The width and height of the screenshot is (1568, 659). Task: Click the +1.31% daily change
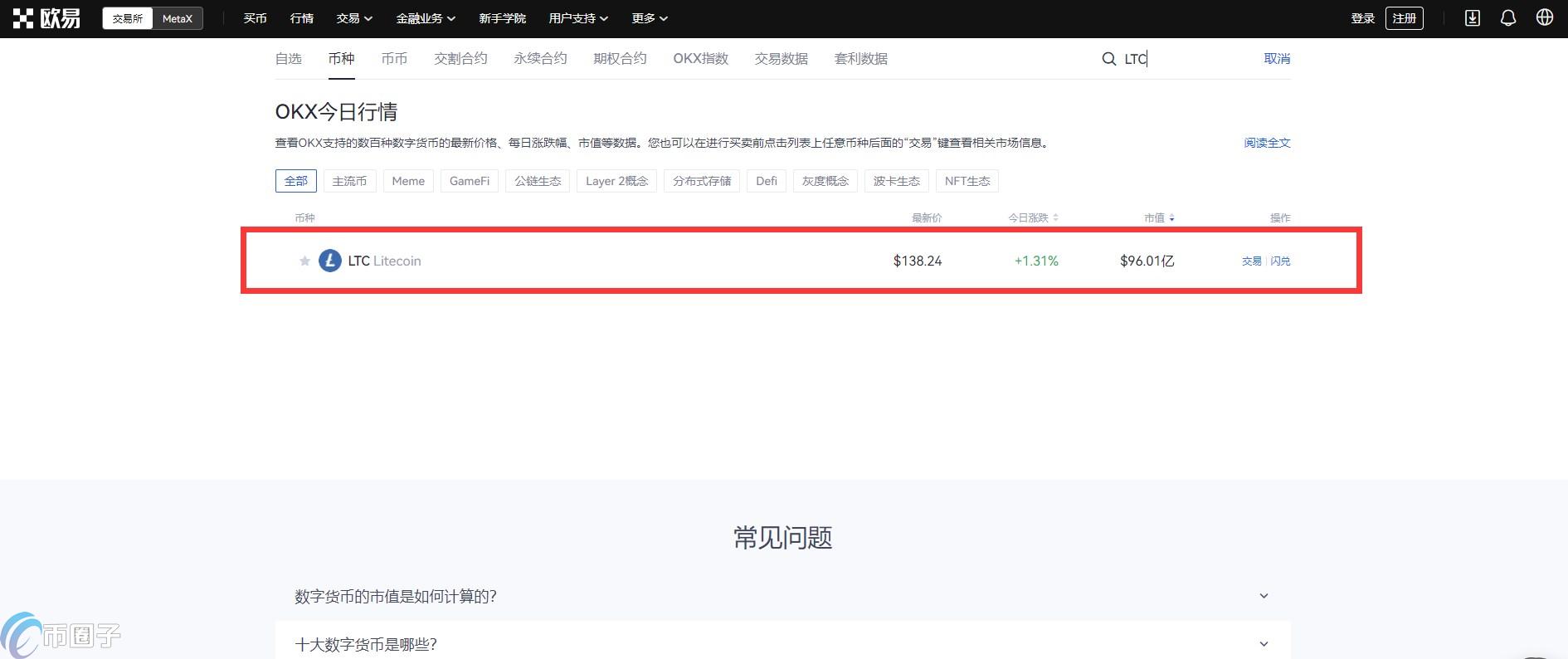point(1036,261)
